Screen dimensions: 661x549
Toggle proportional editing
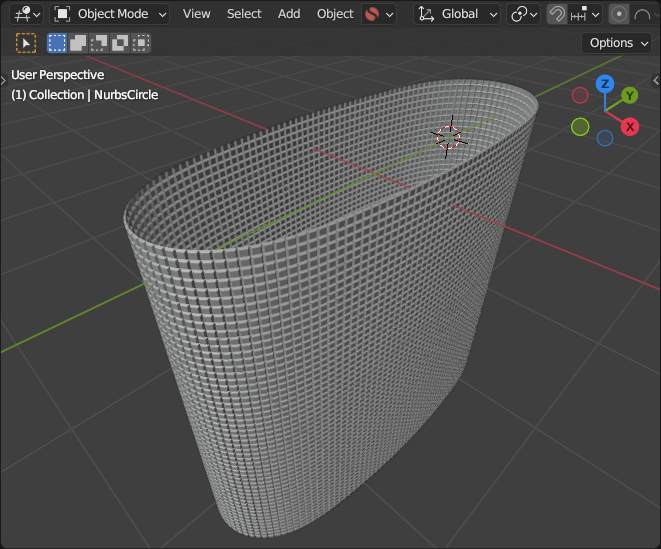tap(619, 15)
